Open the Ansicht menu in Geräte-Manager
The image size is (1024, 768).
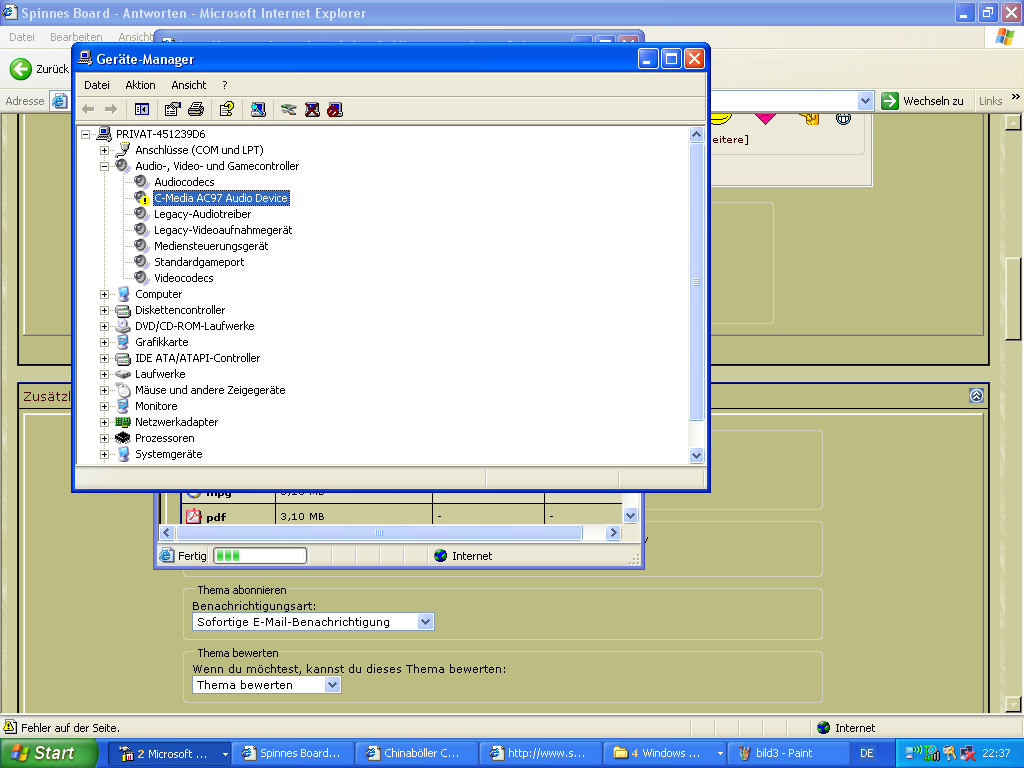point(188,85)
